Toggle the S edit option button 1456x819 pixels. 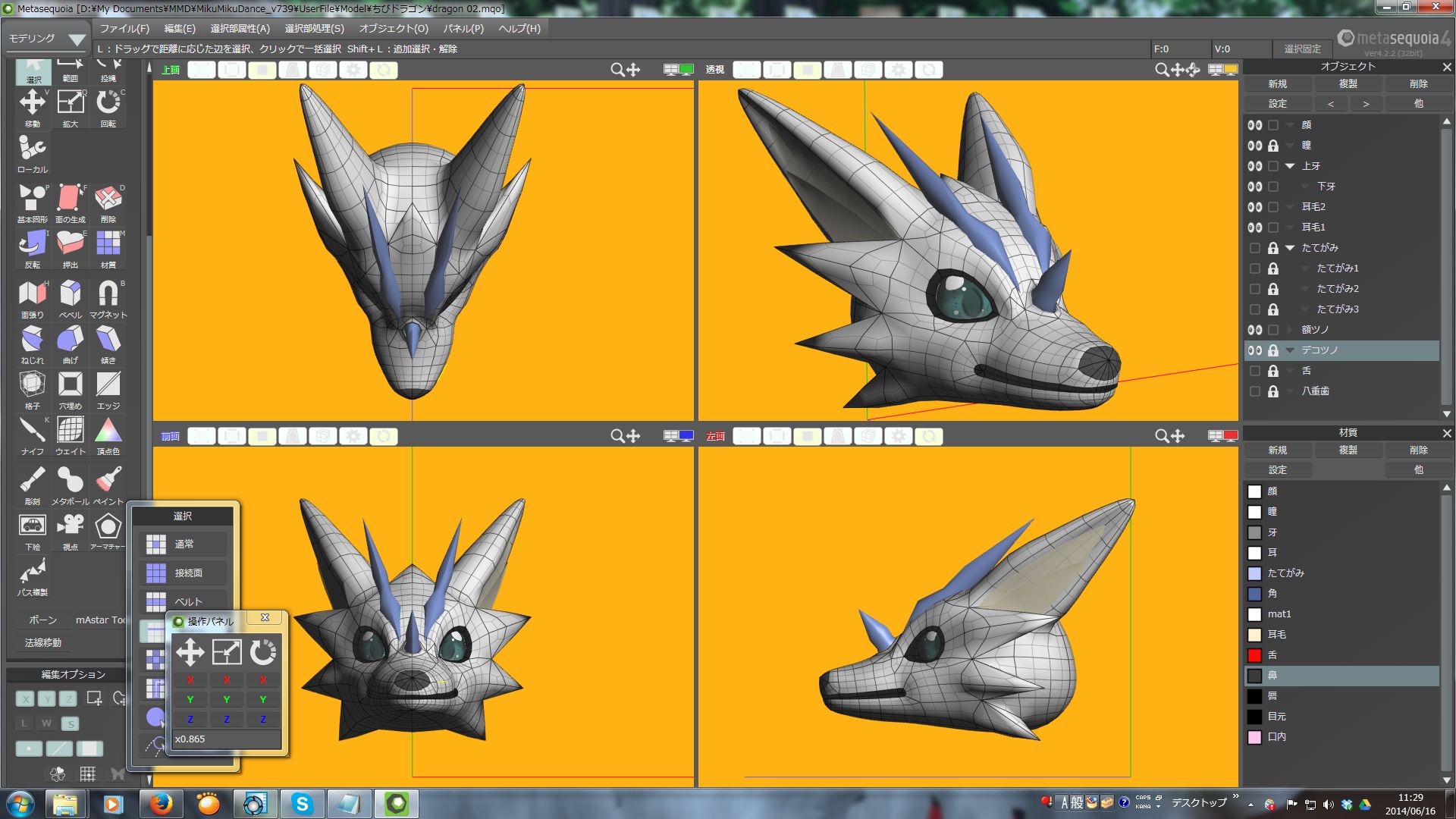[x=70, y=723]
